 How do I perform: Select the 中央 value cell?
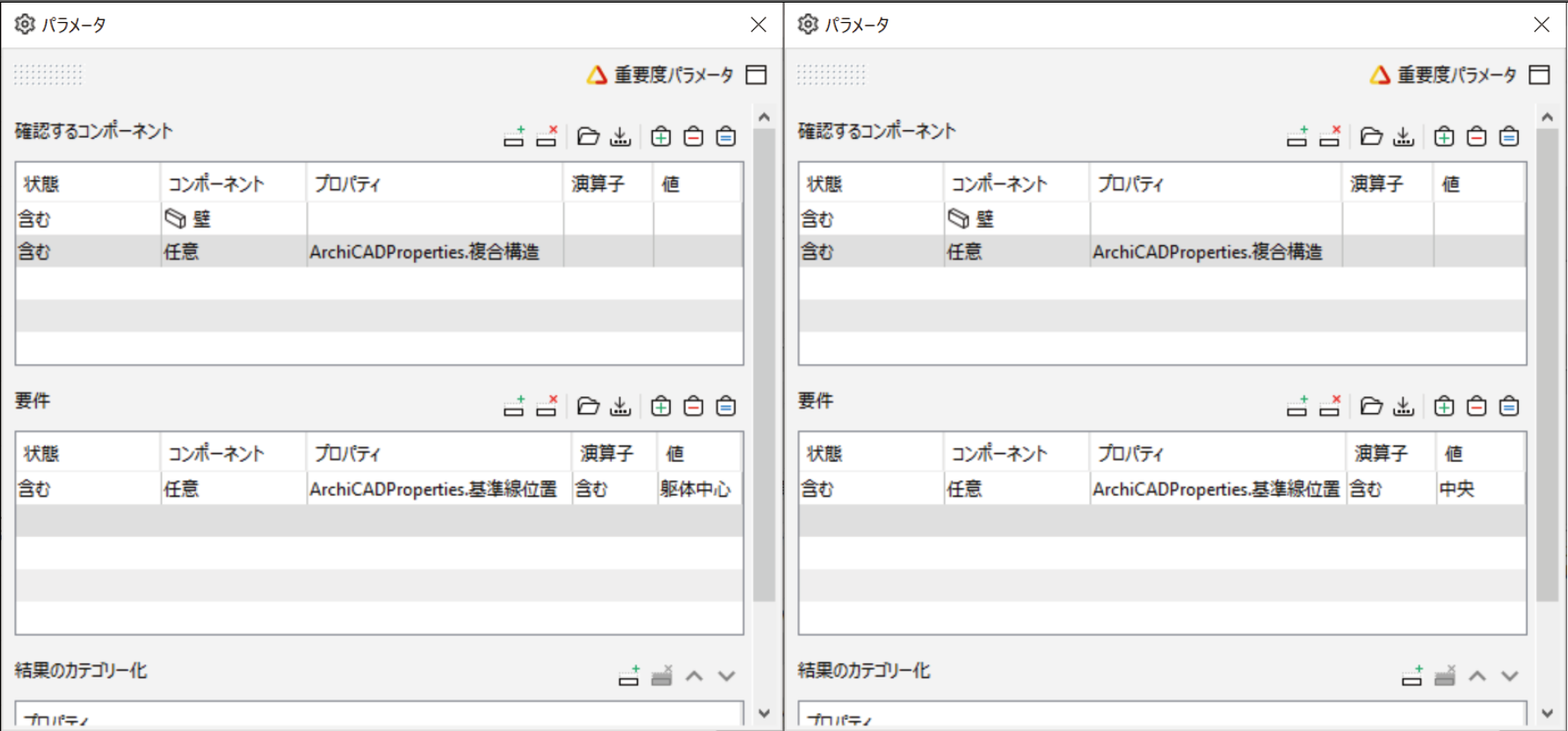tap(1480, 489)
